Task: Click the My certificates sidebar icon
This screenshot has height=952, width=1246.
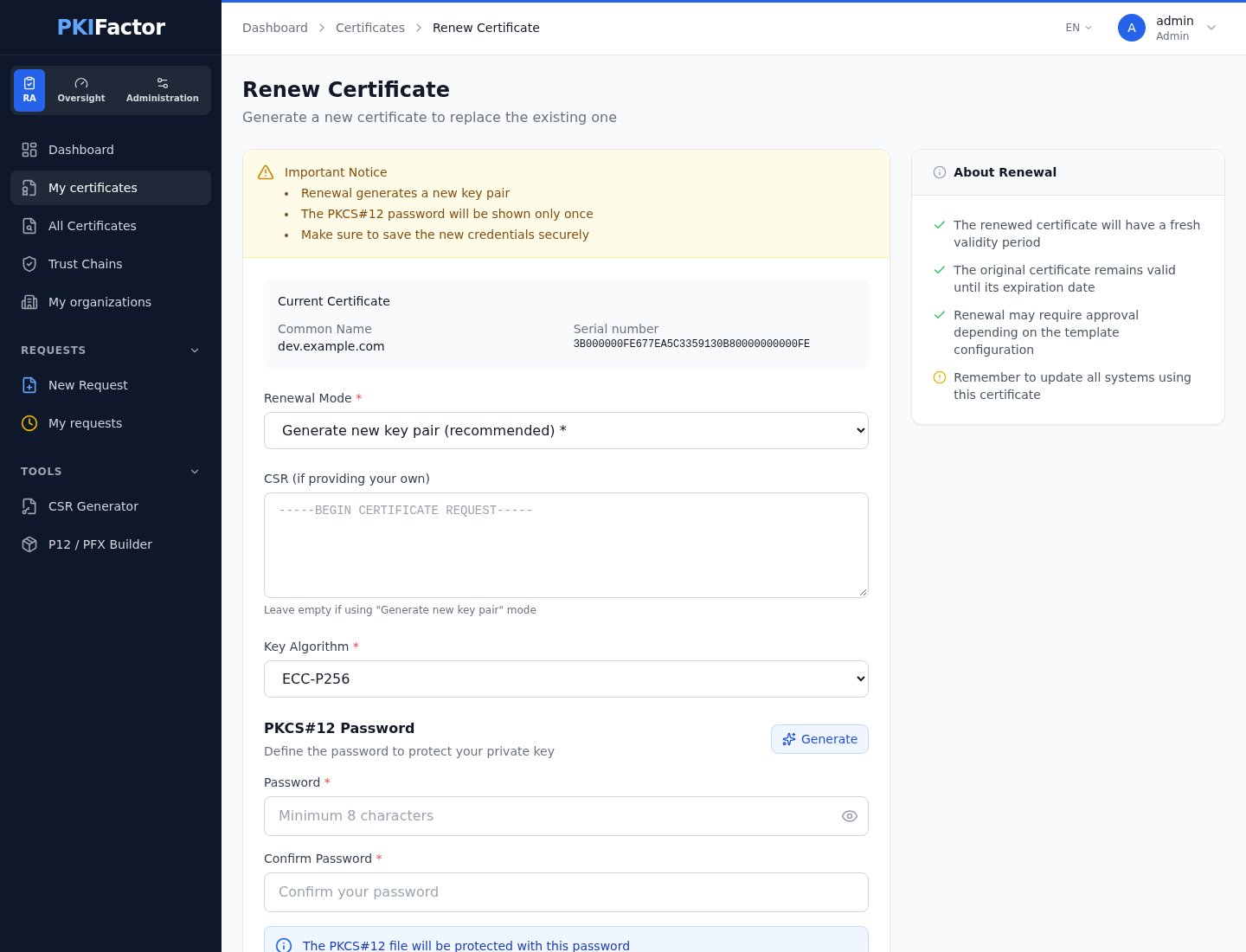Action: tap(29, 188)
